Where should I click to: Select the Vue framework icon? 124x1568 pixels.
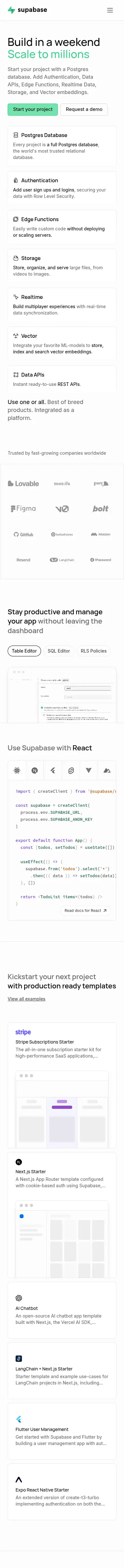[89, 770]
